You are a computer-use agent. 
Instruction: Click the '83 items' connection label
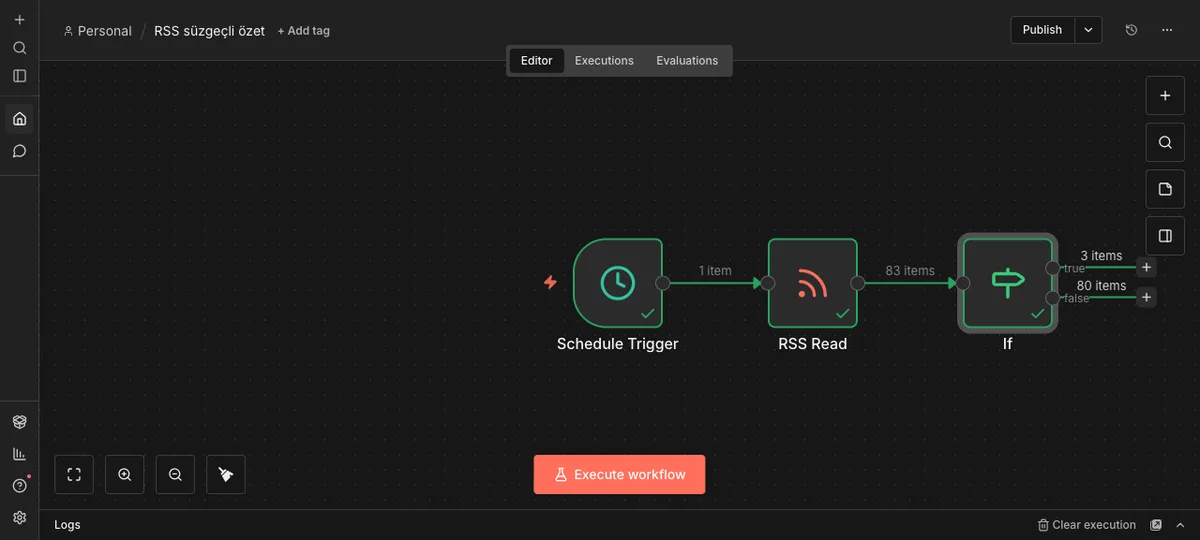point(910,271)
